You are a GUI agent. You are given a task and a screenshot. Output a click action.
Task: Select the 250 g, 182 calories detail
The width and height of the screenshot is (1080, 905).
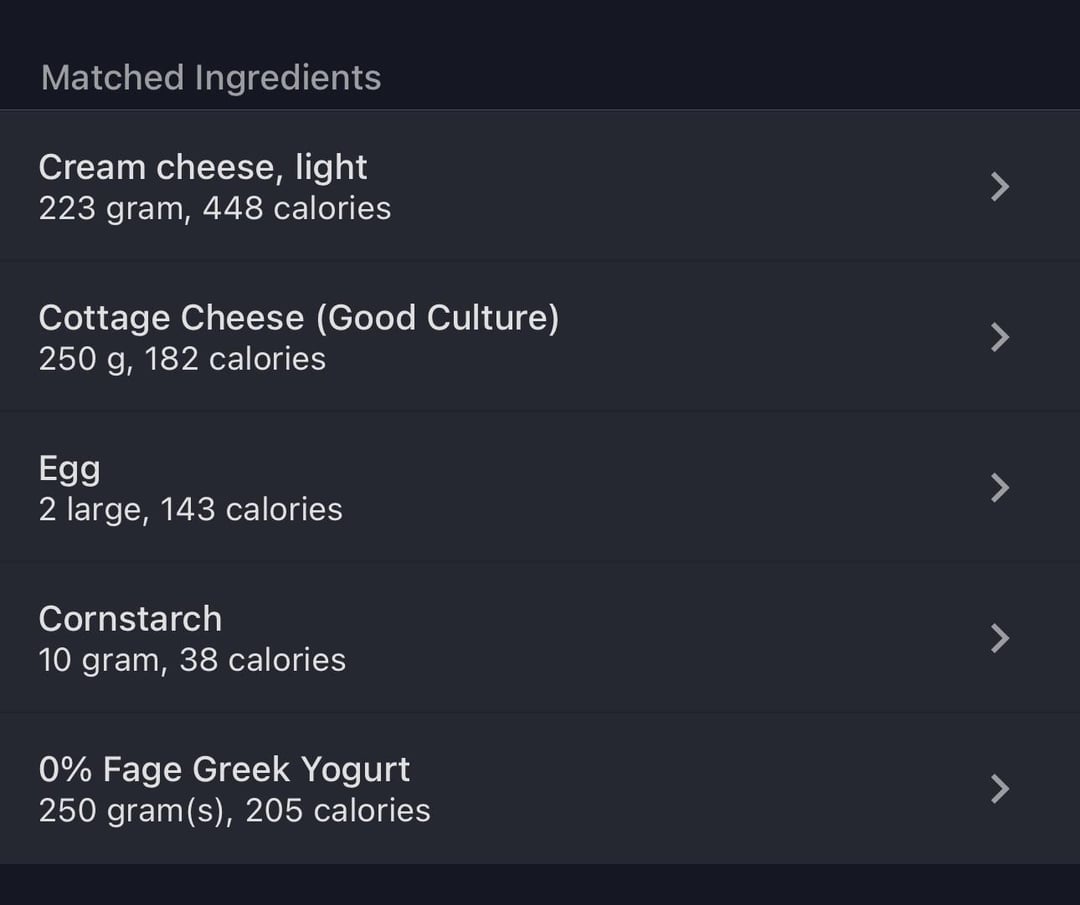(x=183, y=360)
